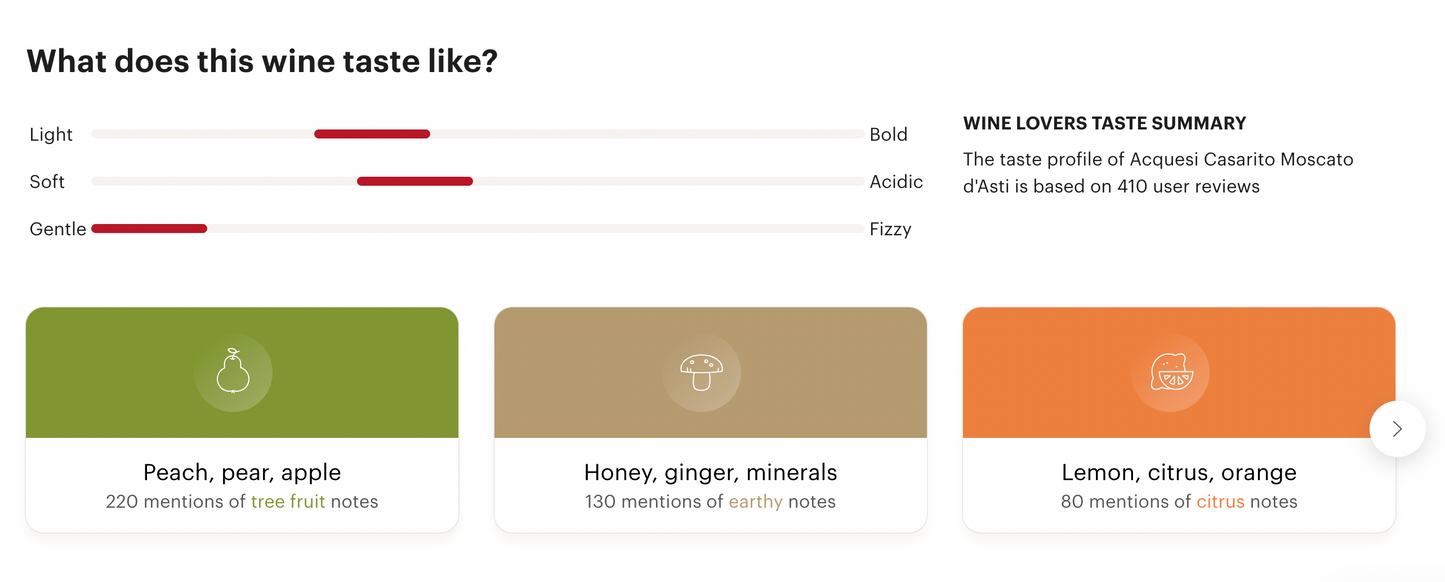Image resolution: width=1445 pixels, height=582 pixels.
Task: Show next taste notes with arrow button
Action: point(1397,429)
